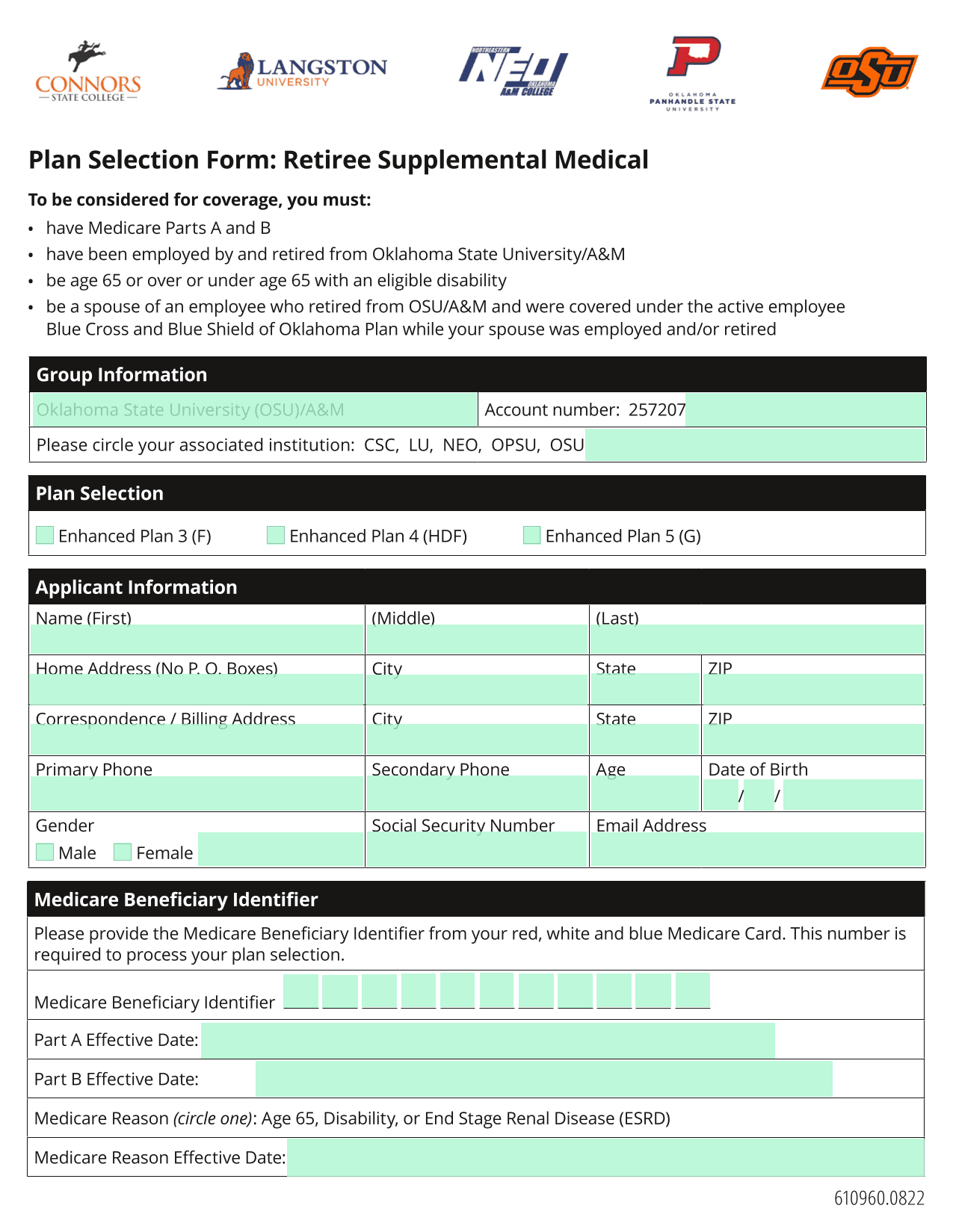Select the Female gender checkbox
This screenshot has width=953, height=1232.
pos(123,852)
